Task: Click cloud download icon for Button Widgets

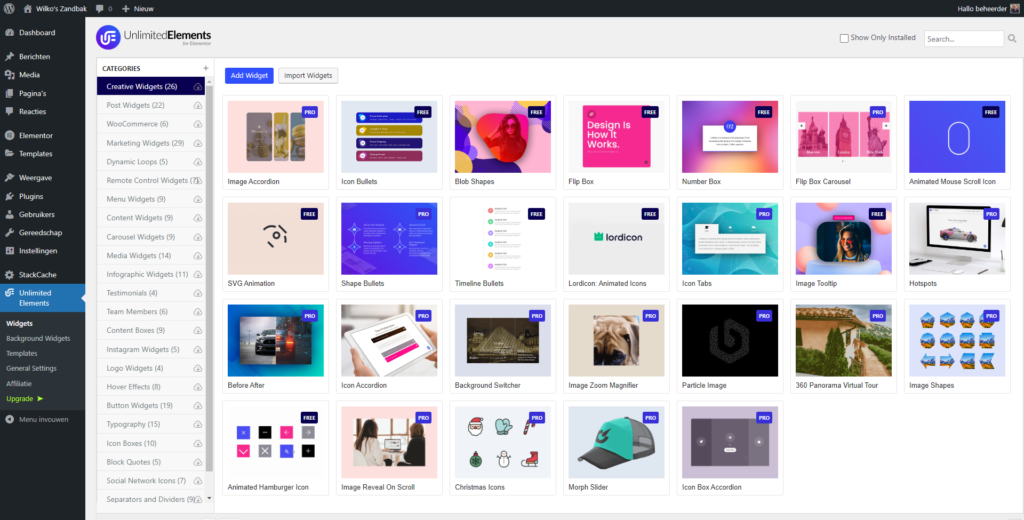Action: tap(198, 406)
